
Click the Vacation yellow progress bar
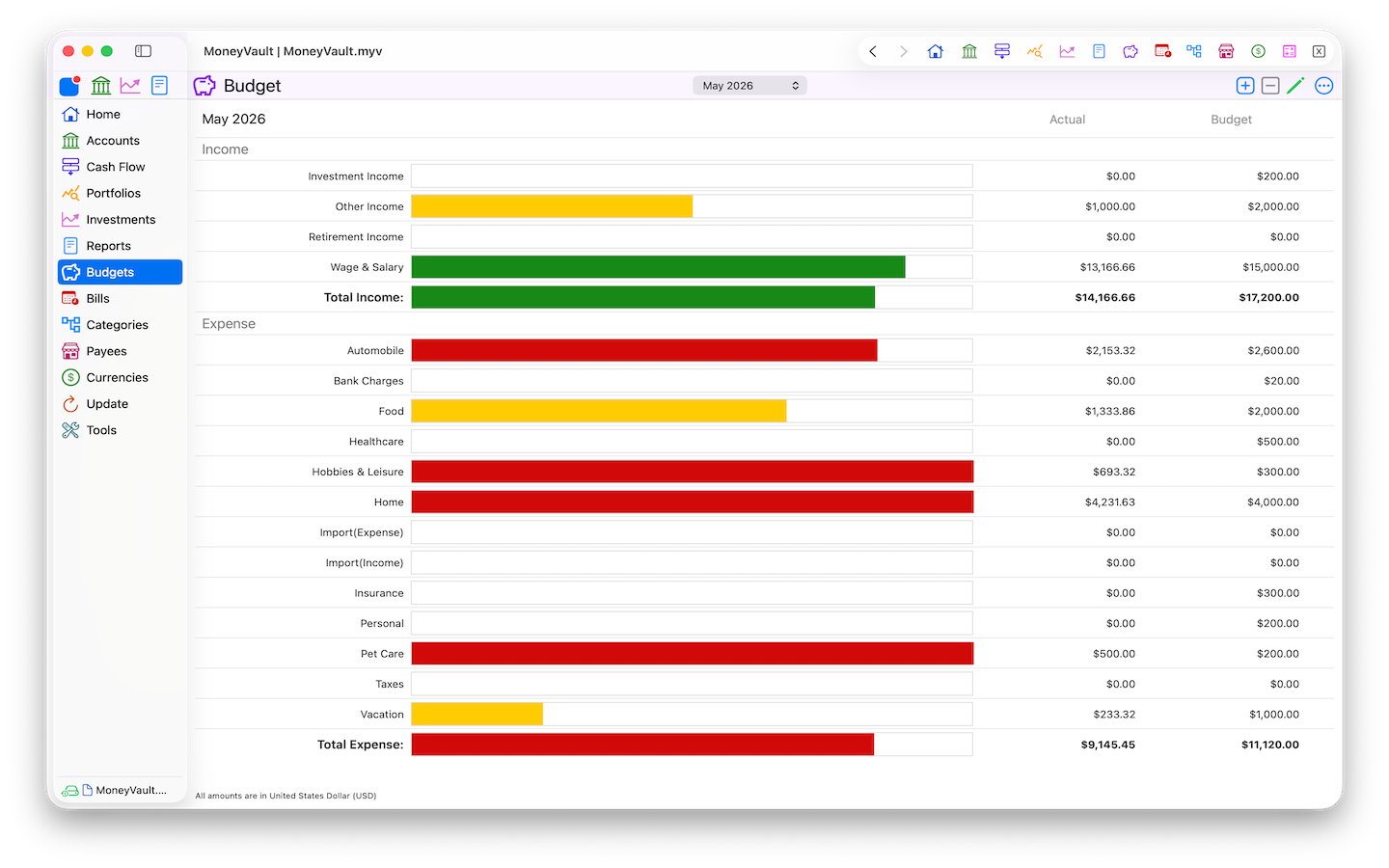click(x=477, y=714)
